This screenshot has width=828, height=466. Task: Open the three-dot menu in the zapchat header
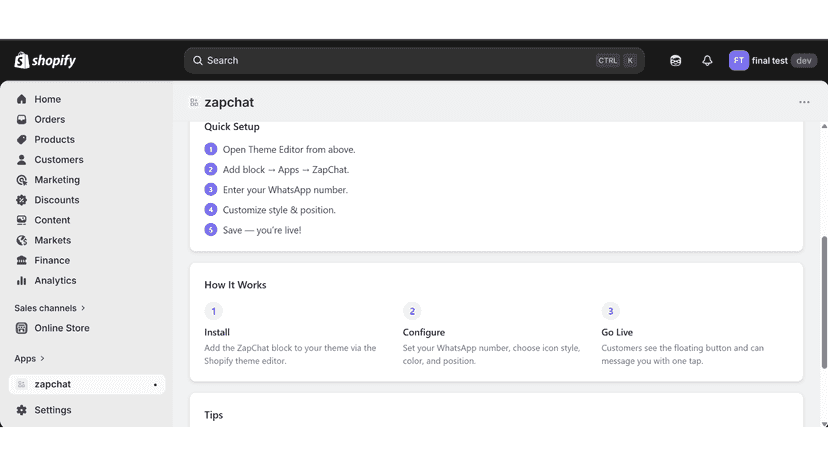click(x=804, y=102)
